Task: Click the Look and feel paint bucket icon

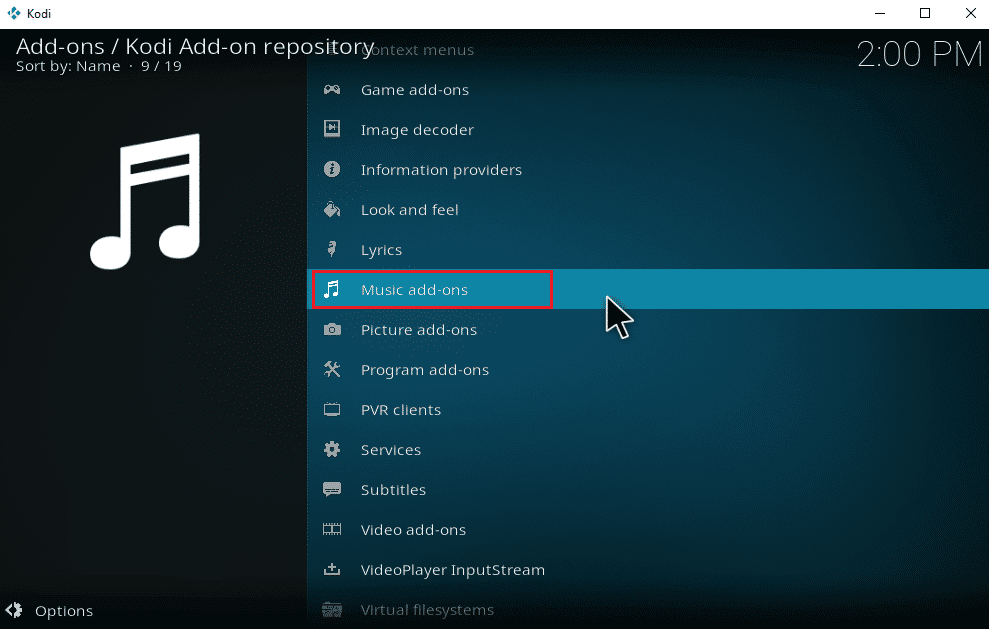Action: tap(332, 209)
